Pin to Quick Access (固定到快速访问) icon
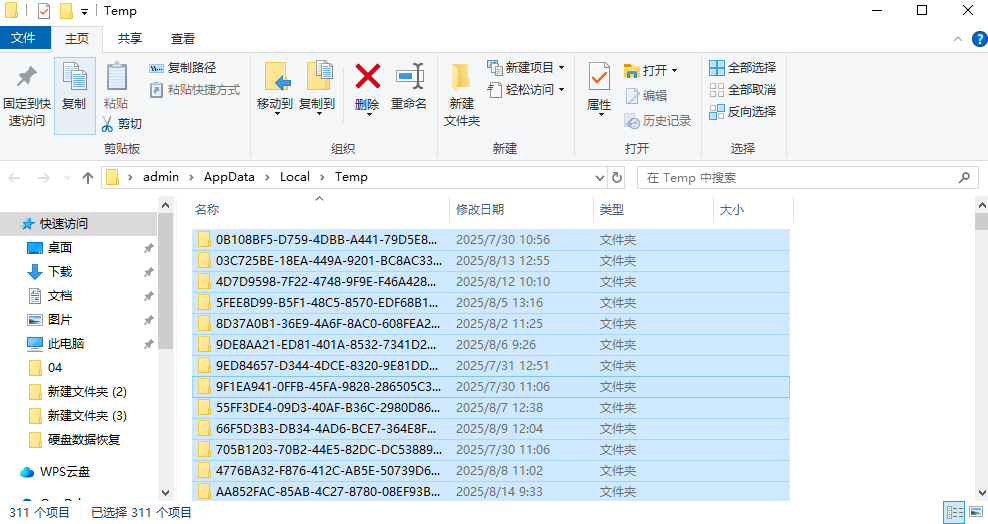The width and height of the screenshot is (988, 524). pos(26,78)
